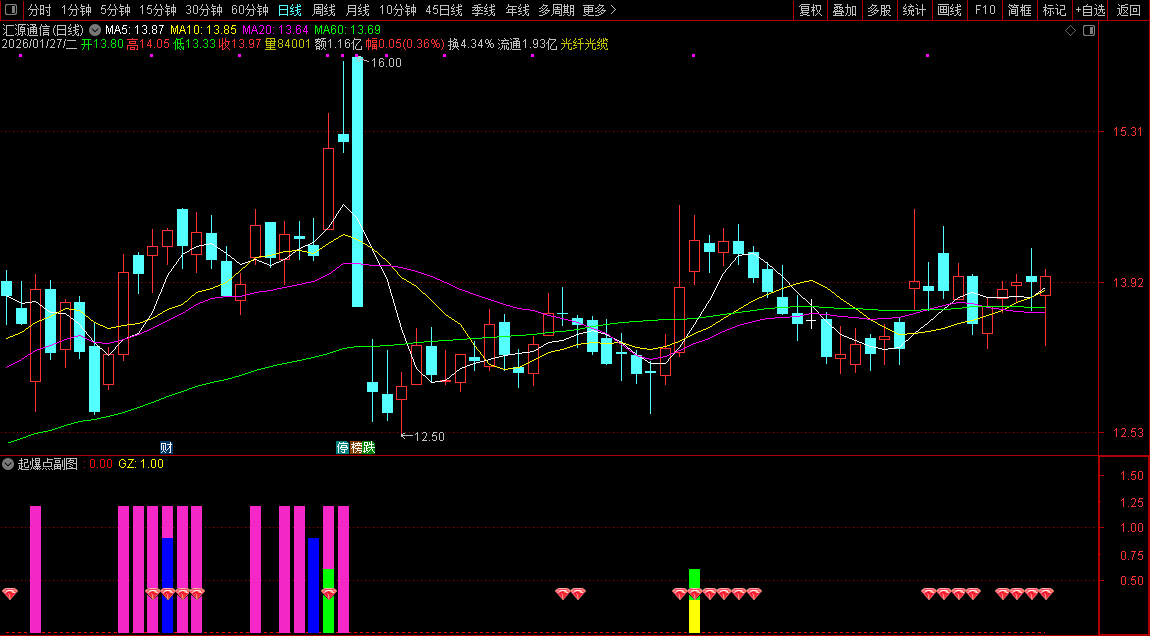Click the yellow bar in the sub-chart
Image resolution: width=1150 pixels, height=636 pixels.
695,616
